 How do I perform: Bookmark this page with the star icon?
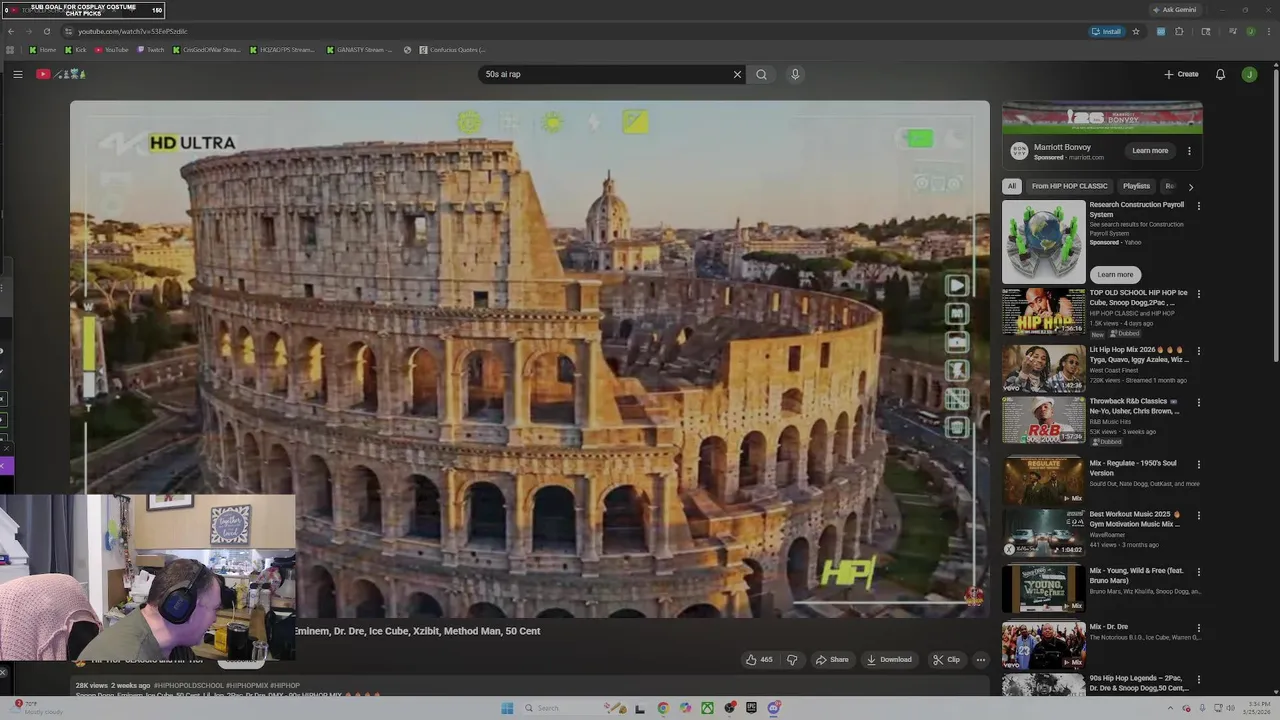pos(1136,31)
